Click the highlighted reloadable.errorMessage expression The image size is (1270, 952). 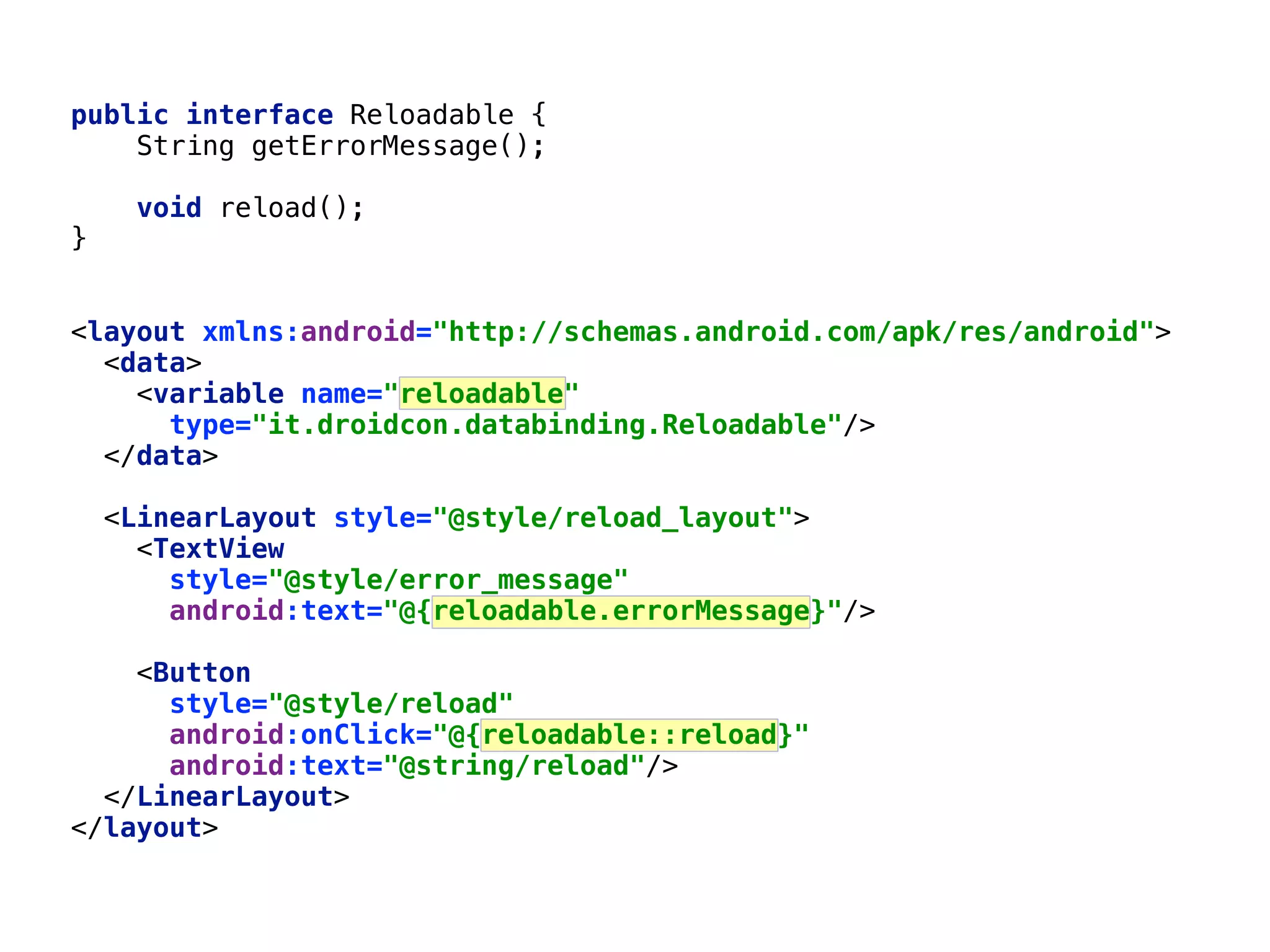[621, 611]
